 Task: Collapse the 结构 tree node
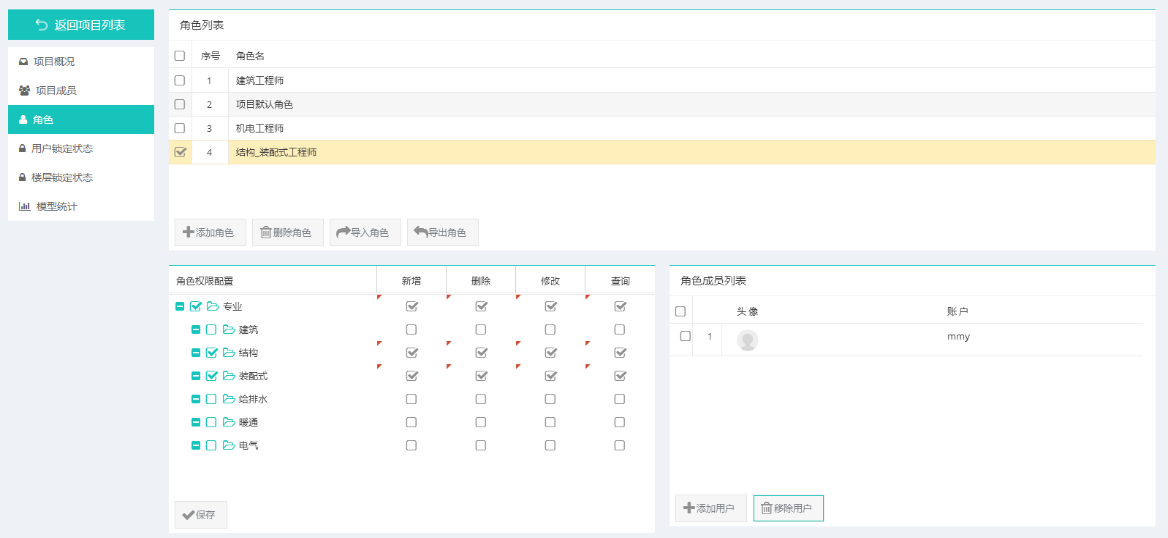point(196,353)
